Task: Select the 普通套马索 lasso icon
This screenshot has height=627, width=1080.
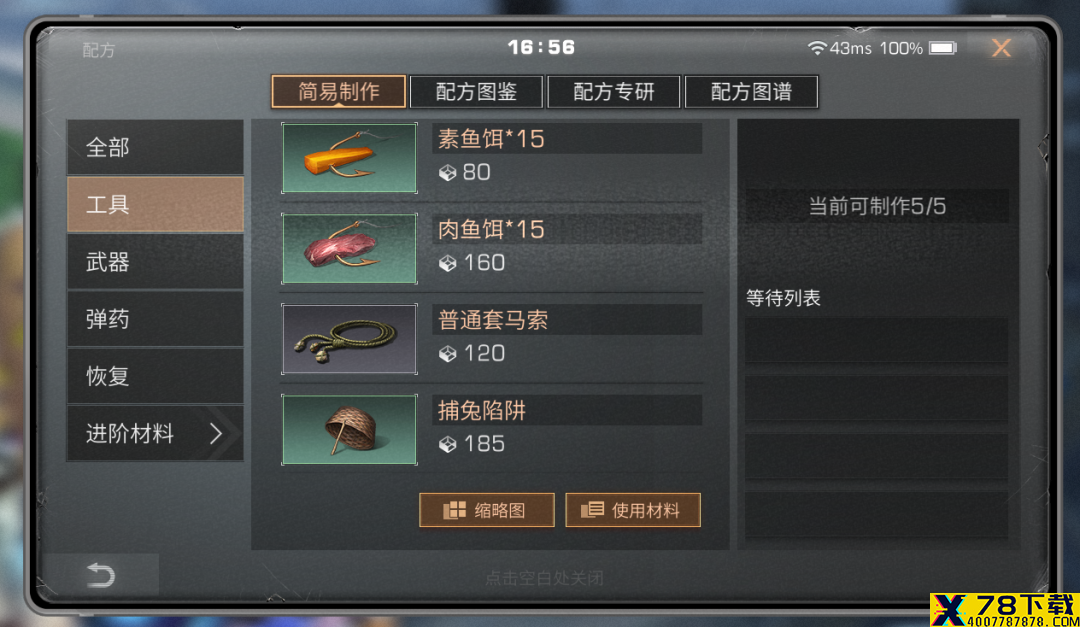Action: (x=349, y=339)
